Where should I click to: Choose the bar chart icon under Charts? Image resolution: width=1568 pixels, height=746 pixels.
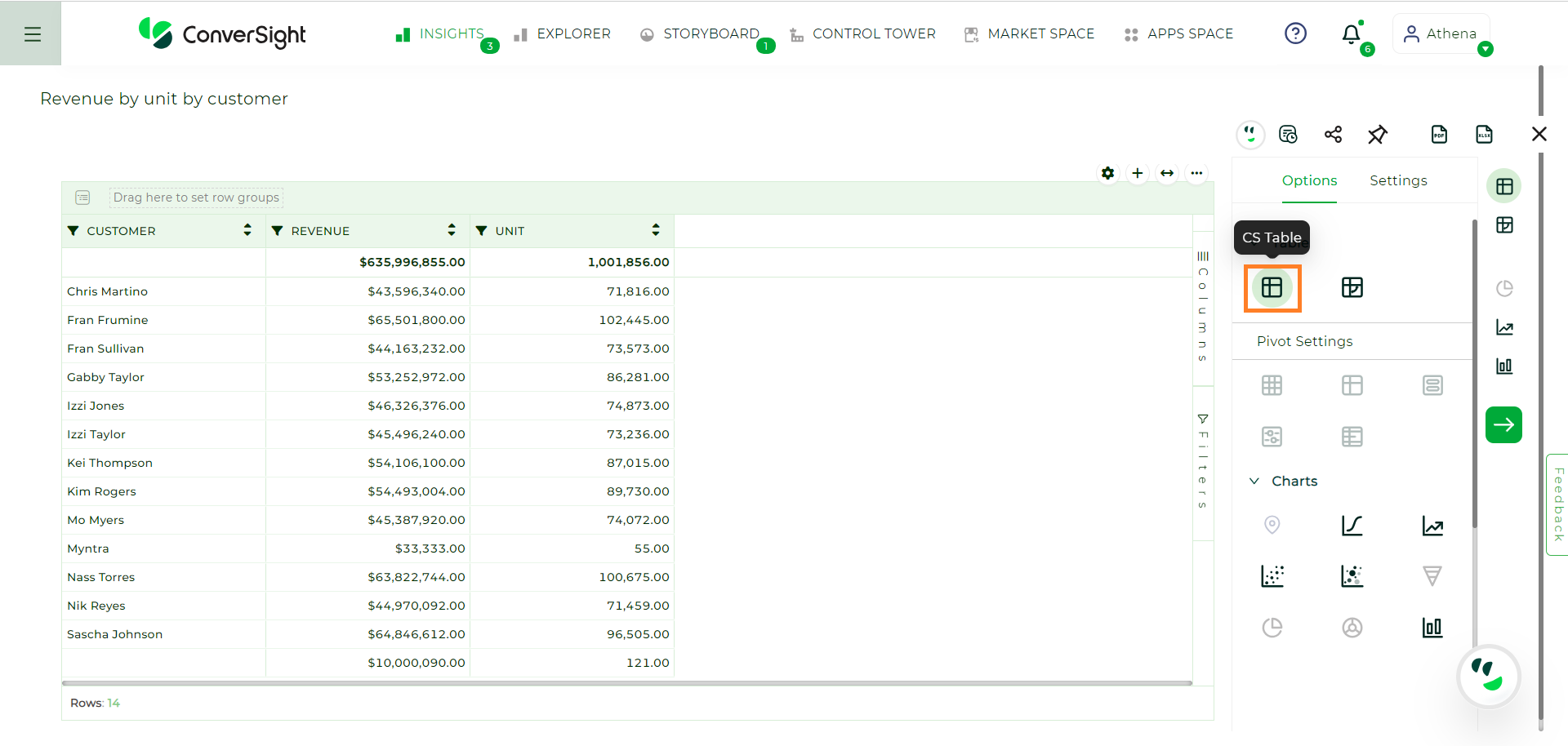click(x=1432, y=628)
